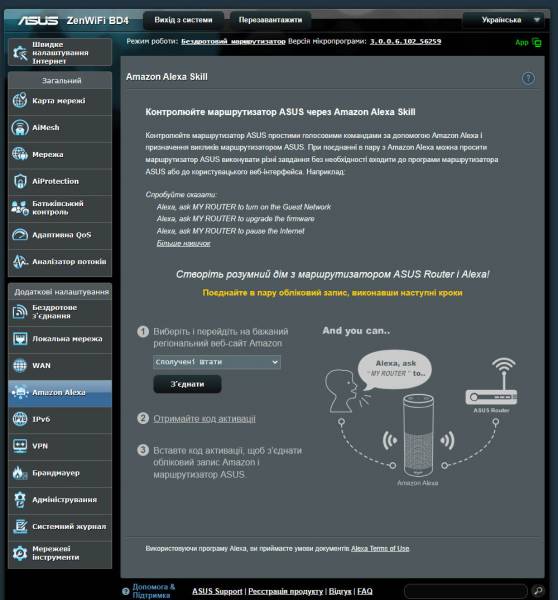Click the Вихід з системи logout button
Image resolution: width=558 pixels, height=600 pixels.
click(183, 20)
